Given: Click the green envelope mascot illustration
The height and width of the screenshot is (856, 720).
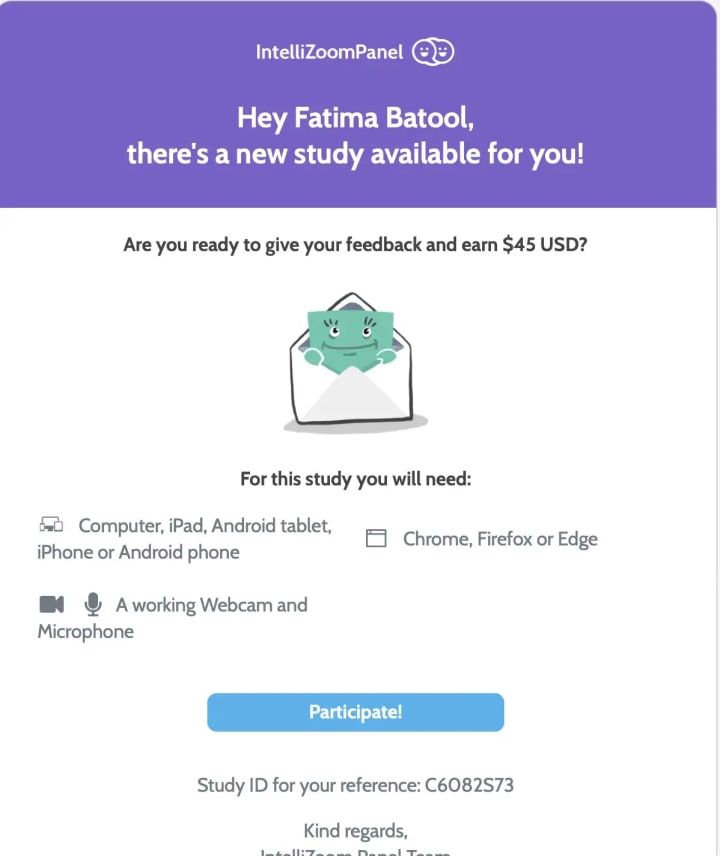Looking at the screenshot, I should [353, 363].
